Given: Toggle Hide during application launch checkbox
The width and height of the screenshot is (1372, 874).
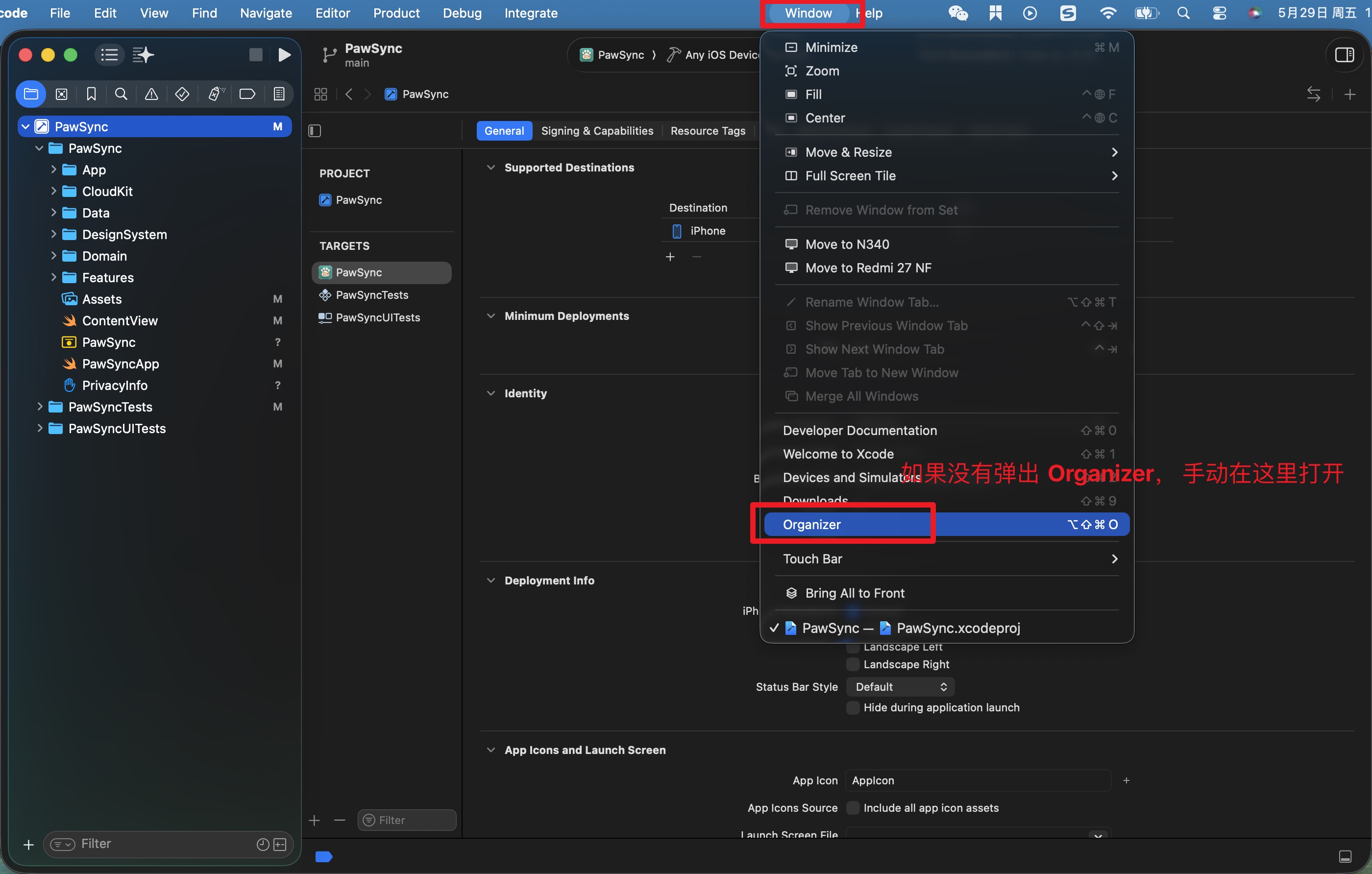Looking at the screenshot, I should pyautogui.click(x=853, y=707).
